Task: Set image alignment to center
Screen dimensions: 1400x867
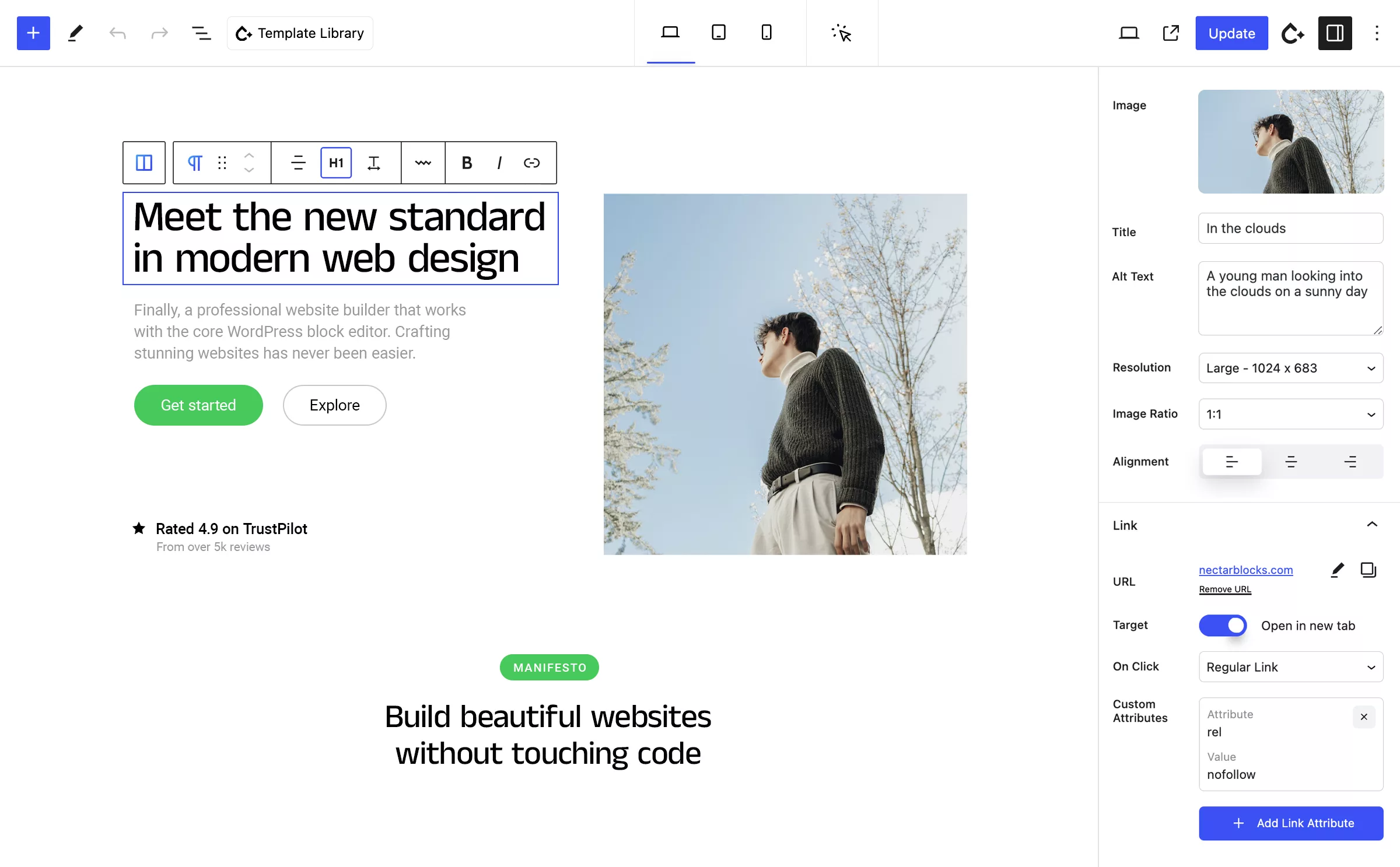Action: pos(1291,462)
